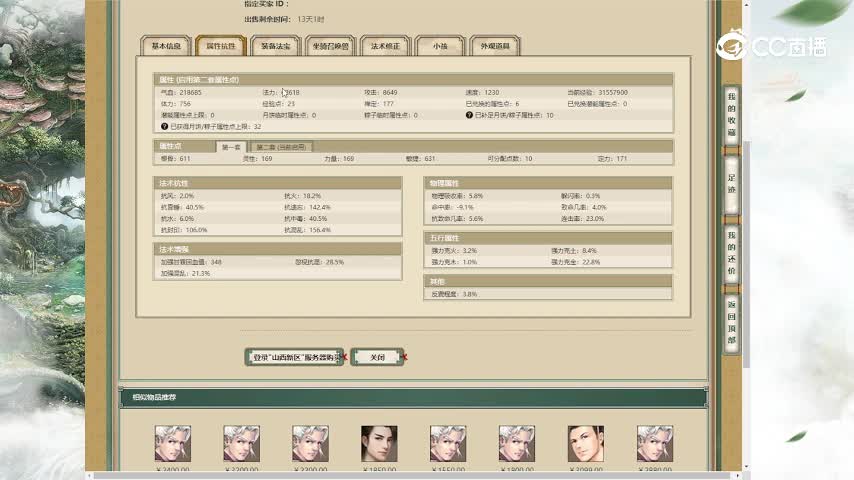Open short-haired character priced ¥2099.00

point(586,443)
